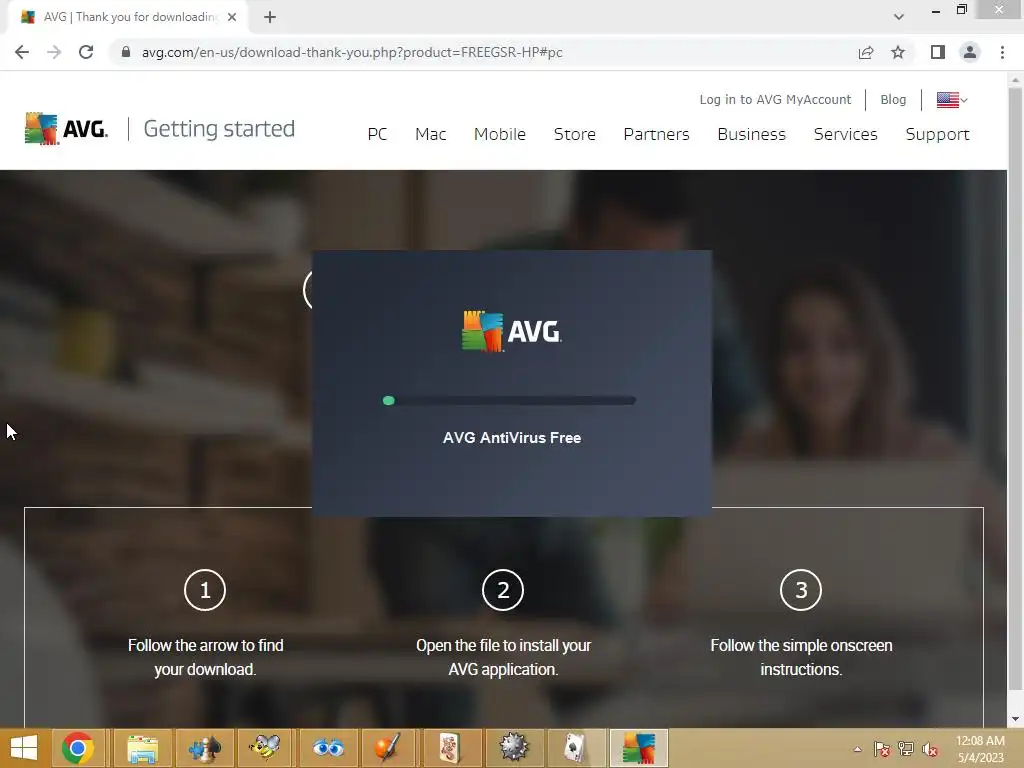Screen dimensions: 1024x768
Task: Click scrollbar down arrow
Action: point(1015,719)
